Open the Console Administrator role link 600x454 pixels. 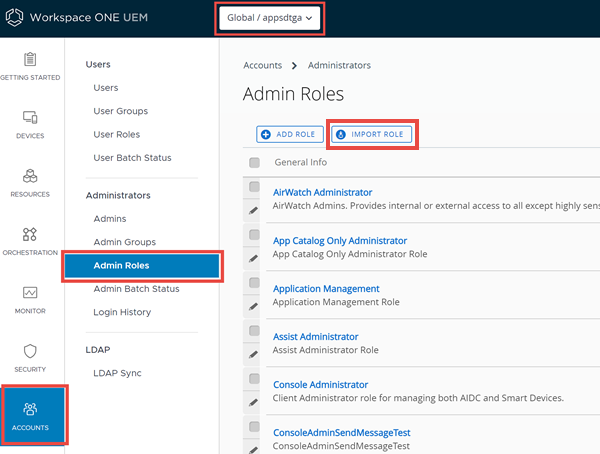pyautogui.click(x=320, y=384)
